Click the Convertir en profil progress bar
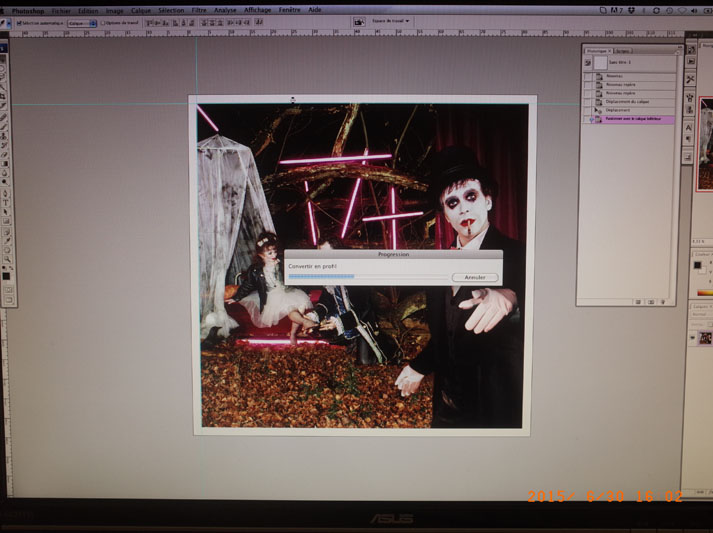Screen dimensions: 713x533 tap(368, 276)
